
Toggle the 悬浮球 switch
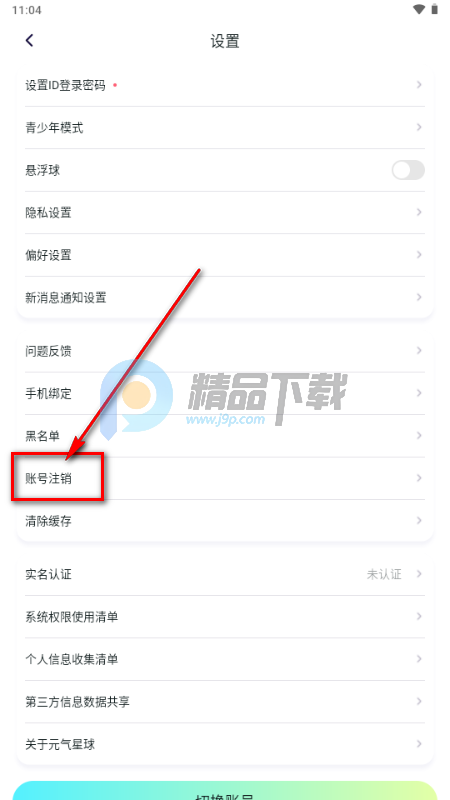(408, 170)
